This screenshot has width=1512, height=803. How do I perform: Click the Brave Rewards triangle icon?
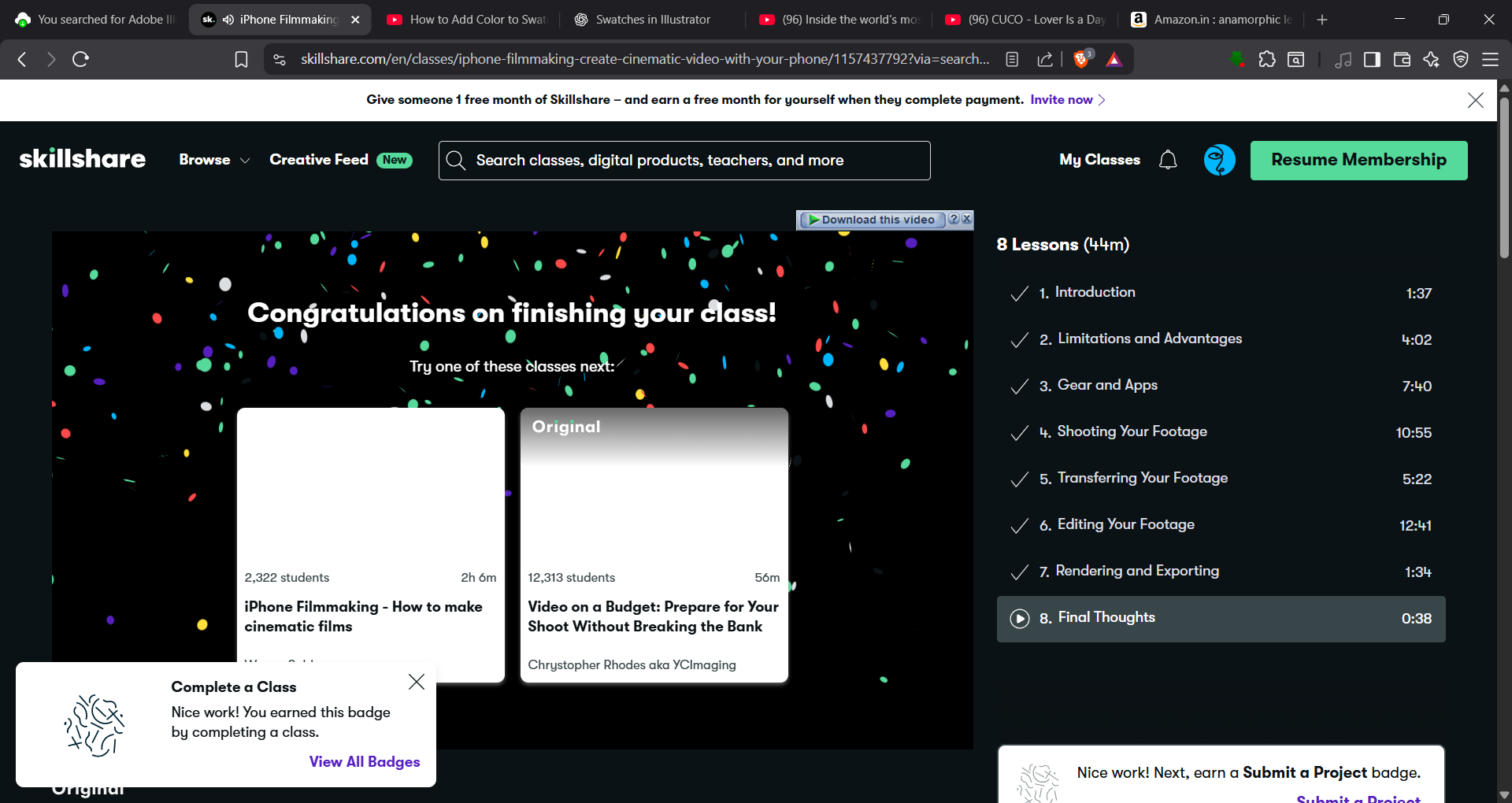coord(1114,59)
